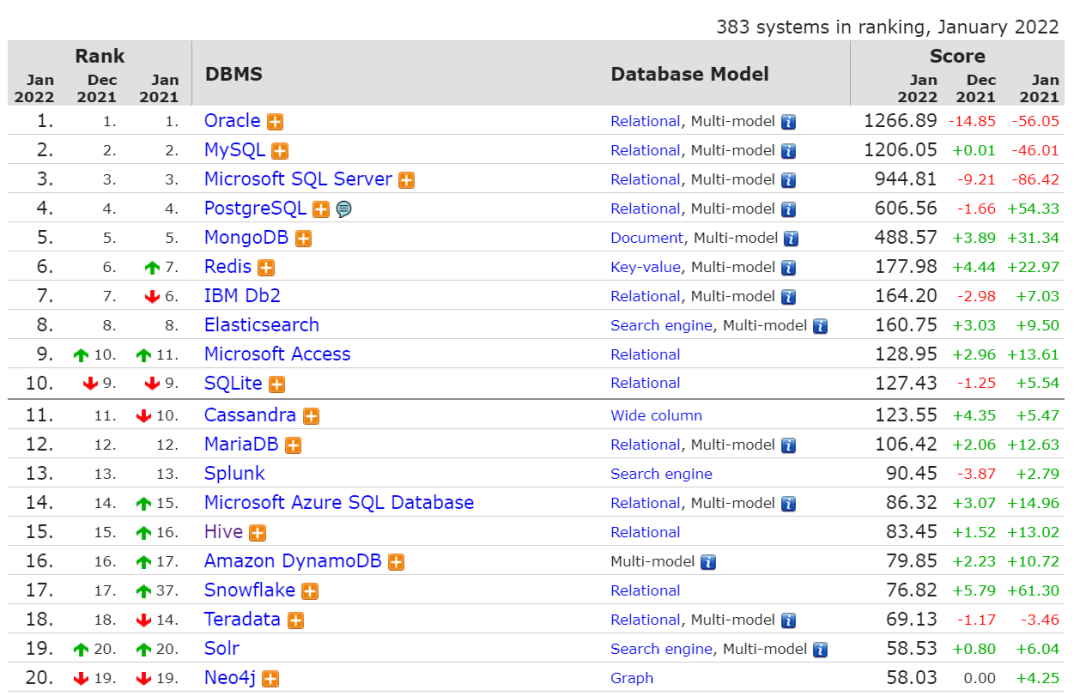Click the info icon in MongoDB's row
Viewport: 1080px width, 696px height.
pyautogui.click(x=791, y=238)
